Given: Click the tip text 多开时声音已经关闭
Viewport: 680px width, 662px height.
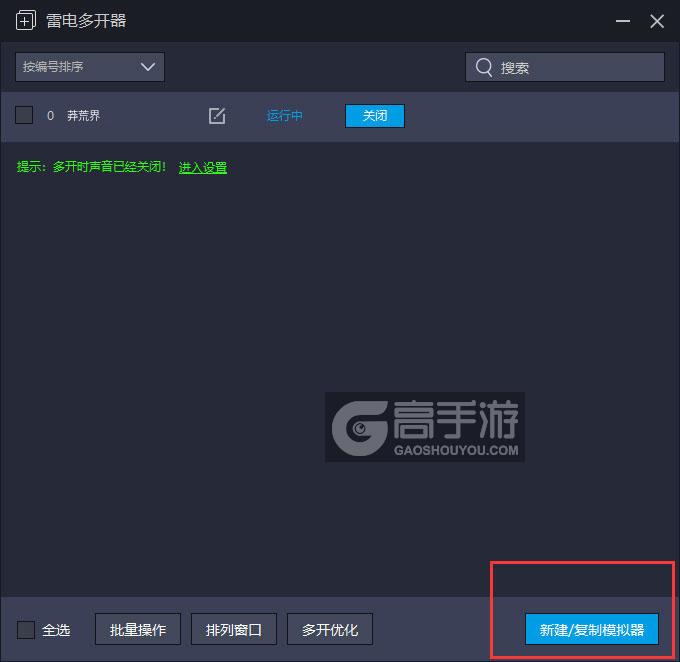Looking at the screenshot, I should [x=109, y=167].
